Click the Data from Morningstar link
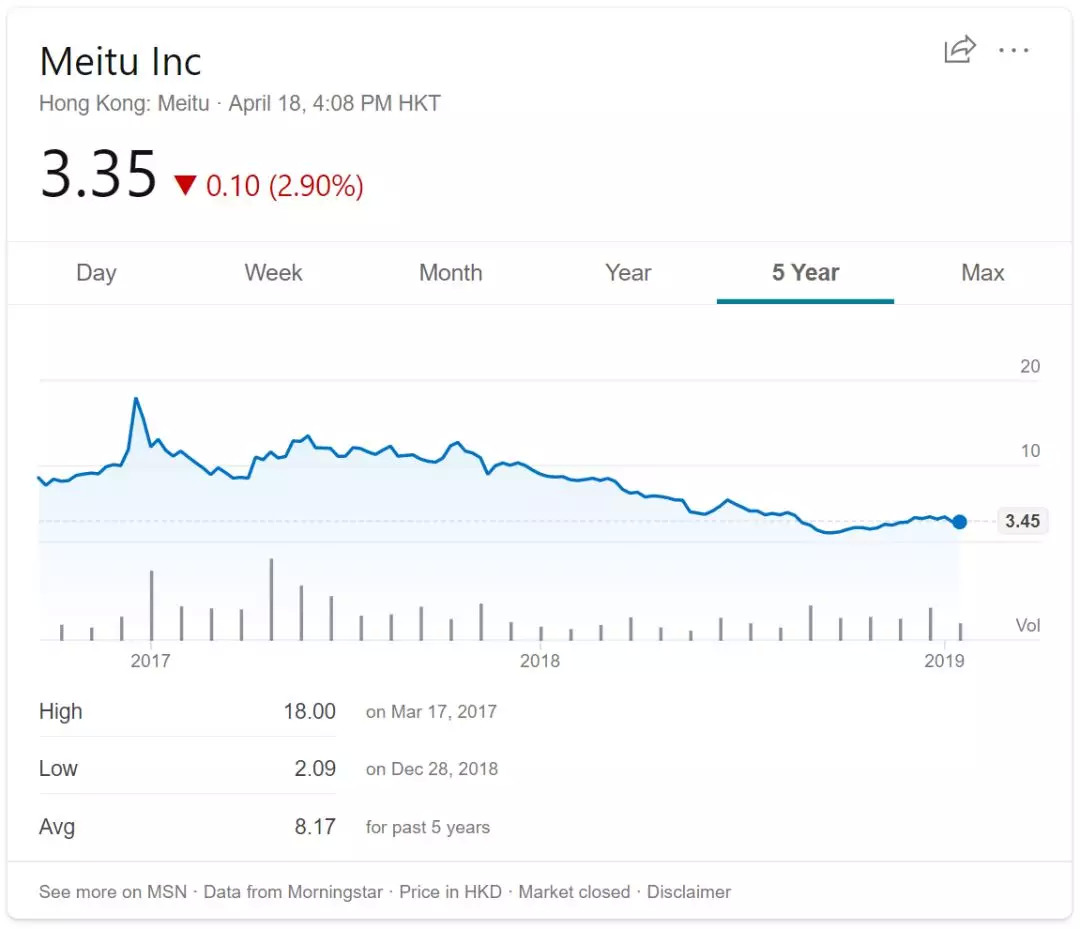This screenshot has width=1080, height=929. 293,891
